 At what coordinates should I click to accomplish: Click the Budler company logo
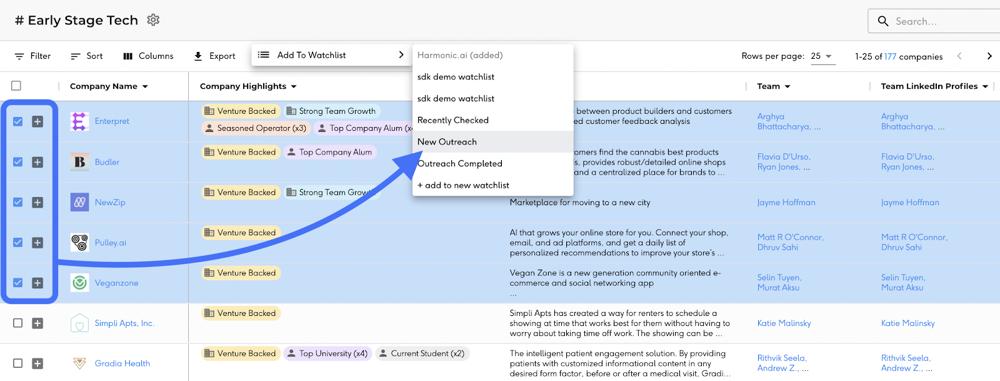point(80,162)
